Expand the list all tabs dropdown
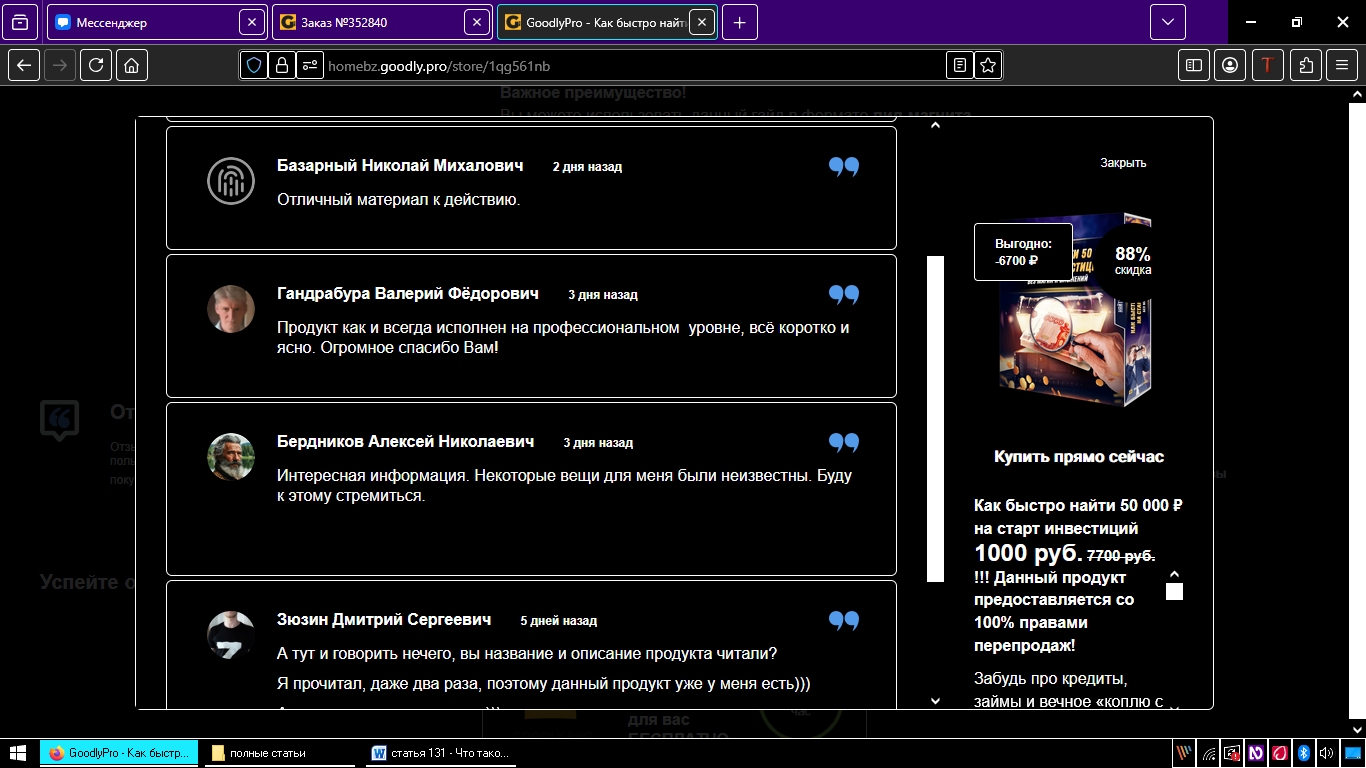The height and width of the screenshot is (768, 1366). (1167, 22)
